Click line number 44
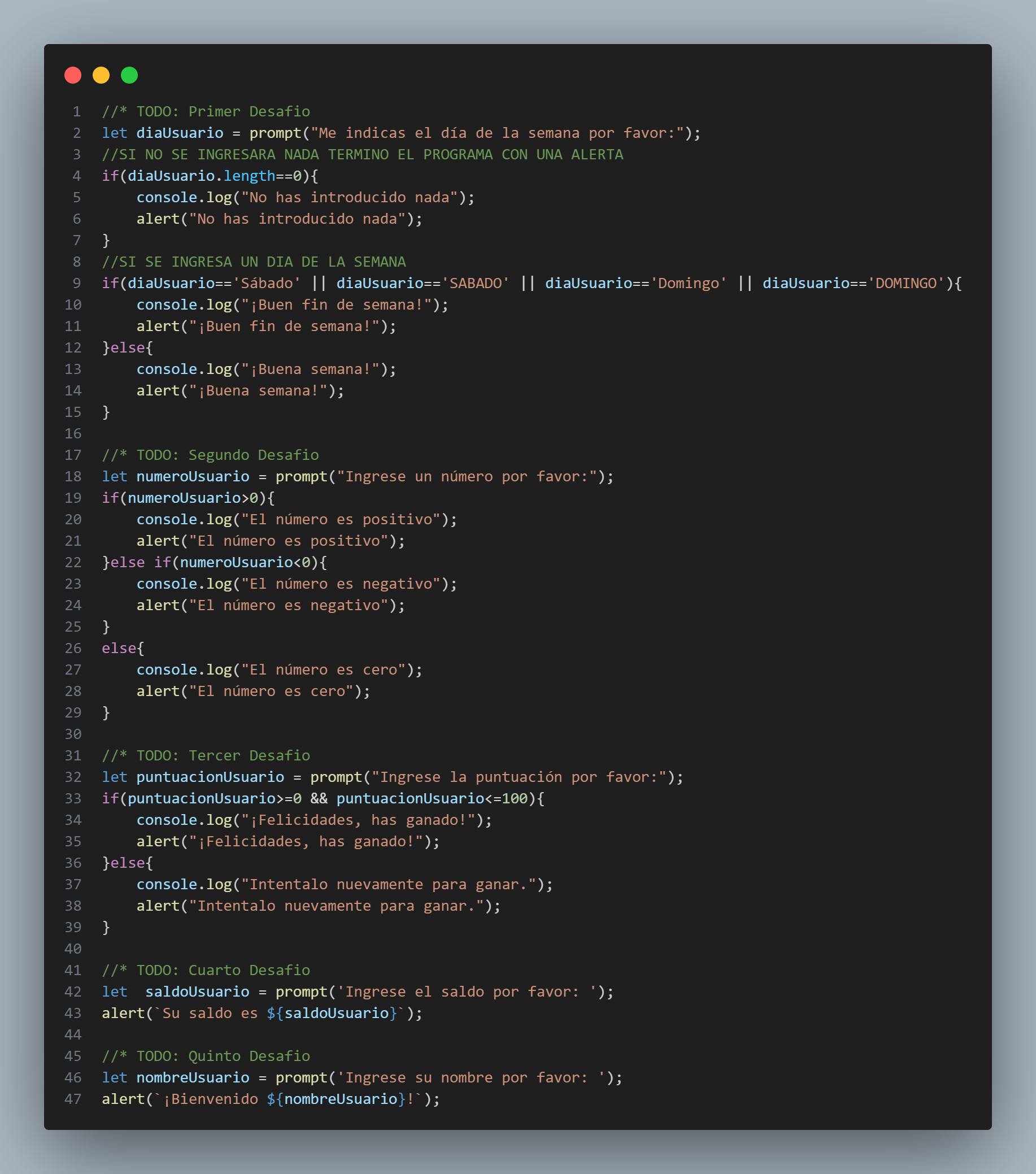Image resolution: width=1036 pixels, height=1174 pixels. pyautogui.click(x=73, y=1035)
